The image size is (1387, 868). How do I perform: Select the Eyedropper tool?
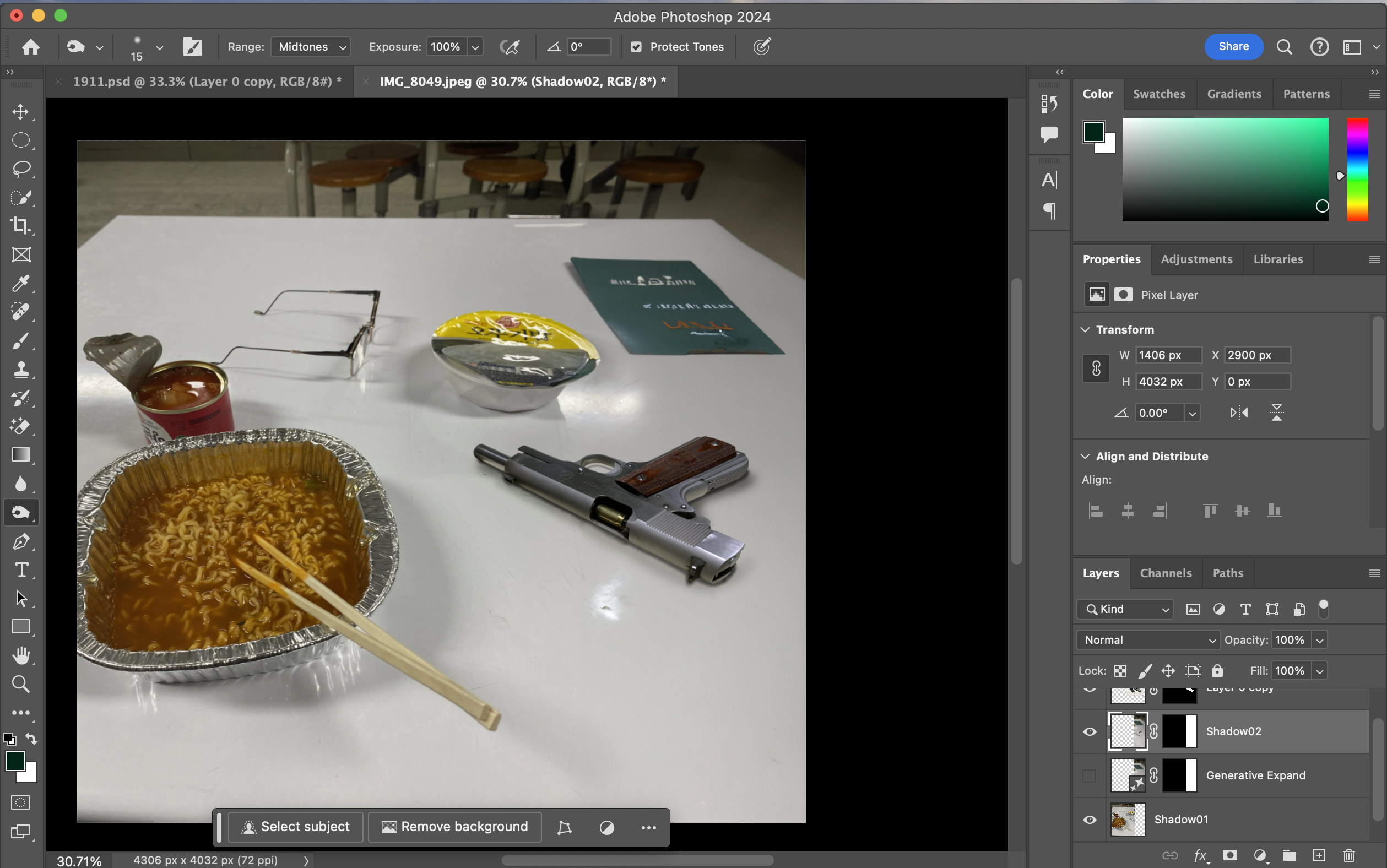[21, 283]
